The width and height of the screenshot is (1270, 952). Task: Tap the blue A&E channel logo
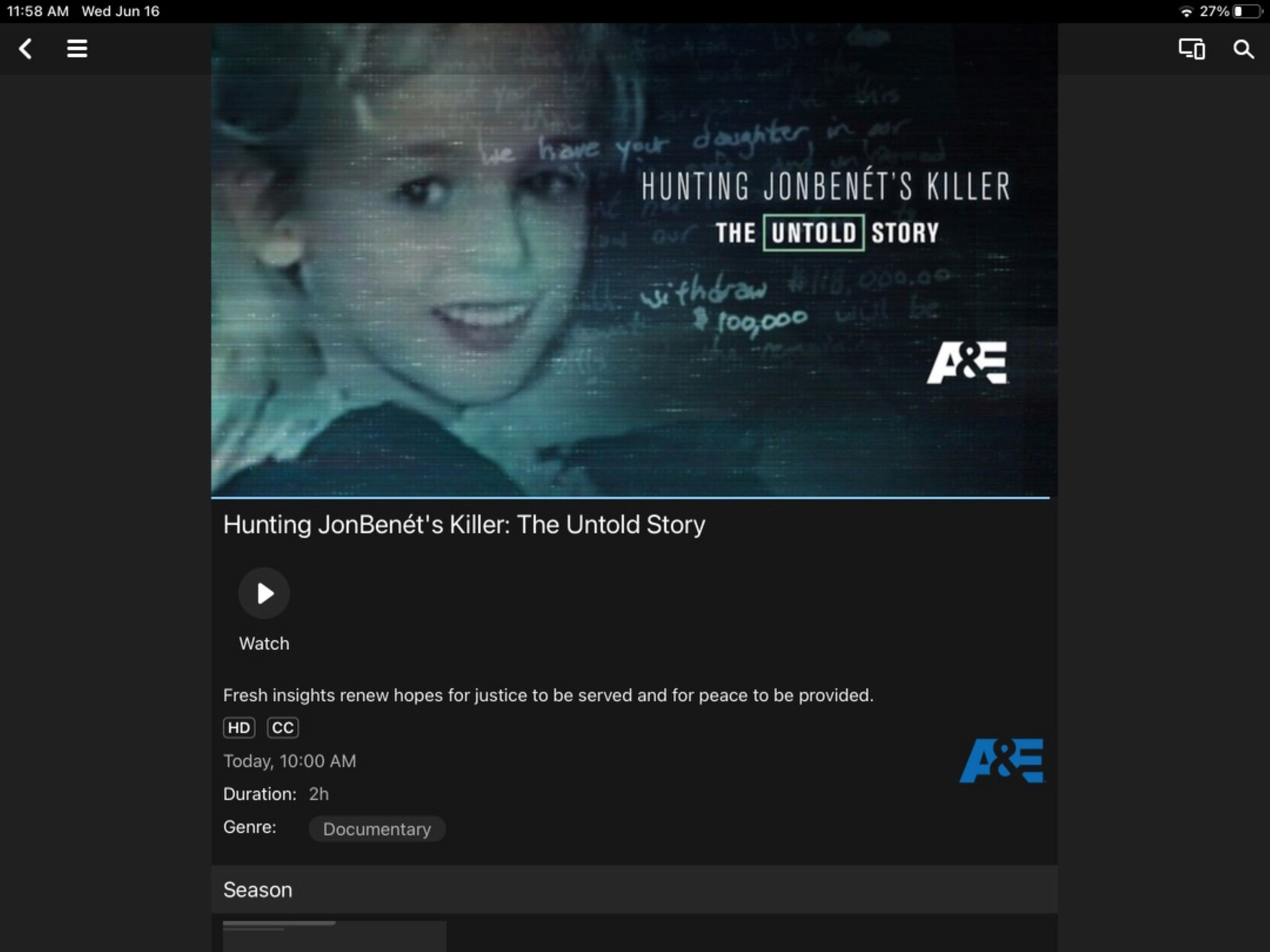[x=1002, y=760]
